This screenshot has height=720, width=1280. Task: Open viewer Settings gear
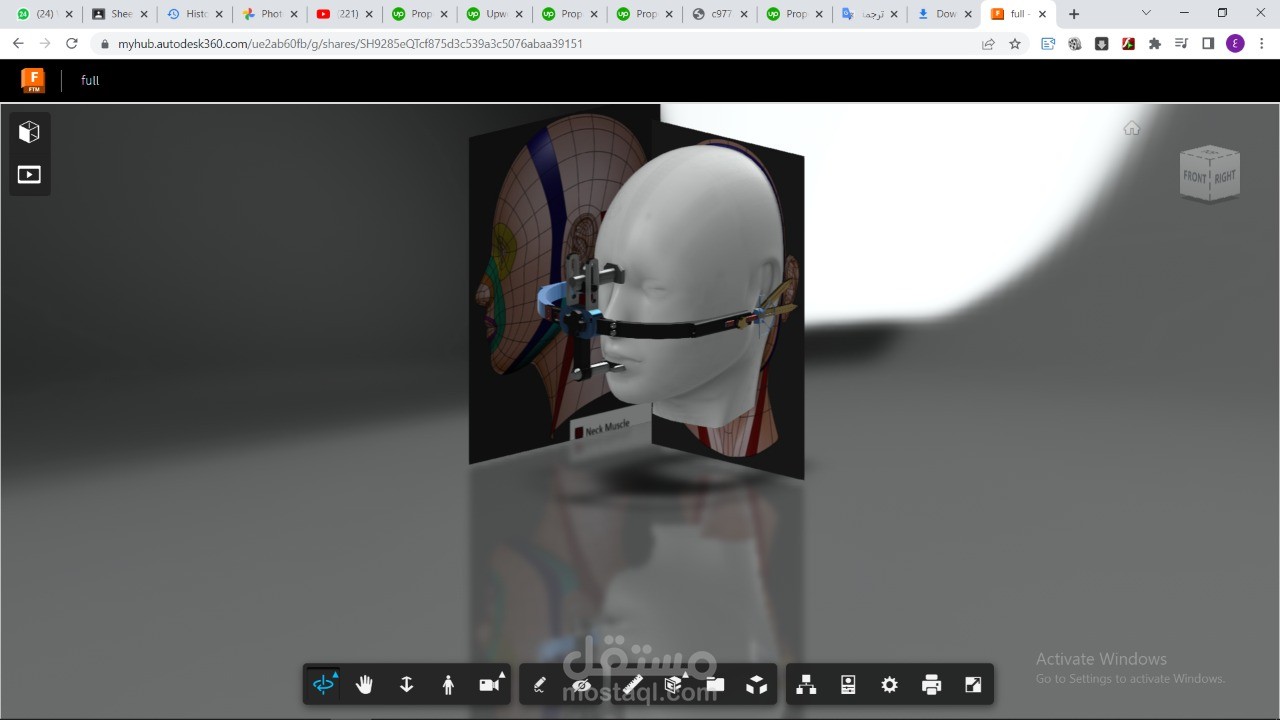coord(889,685)
